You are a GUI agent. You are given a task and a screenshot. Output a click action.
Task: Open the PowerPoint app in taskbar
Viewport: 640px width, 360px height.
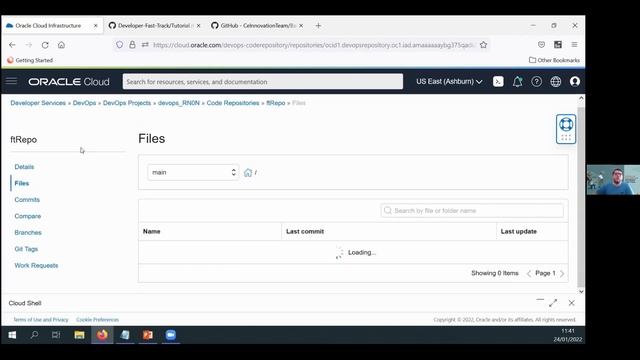pyautogui.click(x=148, y=335)
